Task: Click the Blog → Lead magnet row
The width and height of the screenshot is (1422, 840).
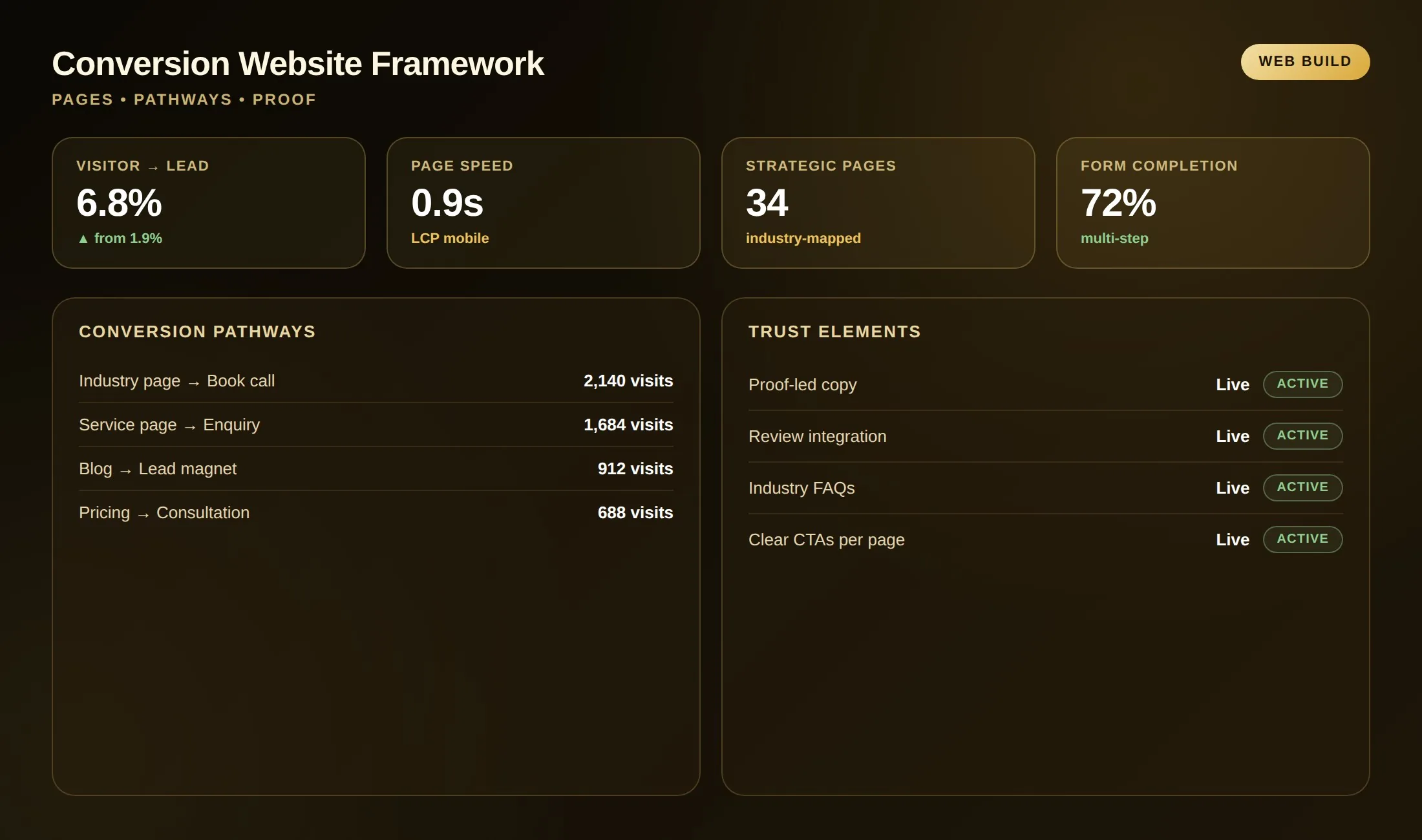Action: 376,469
